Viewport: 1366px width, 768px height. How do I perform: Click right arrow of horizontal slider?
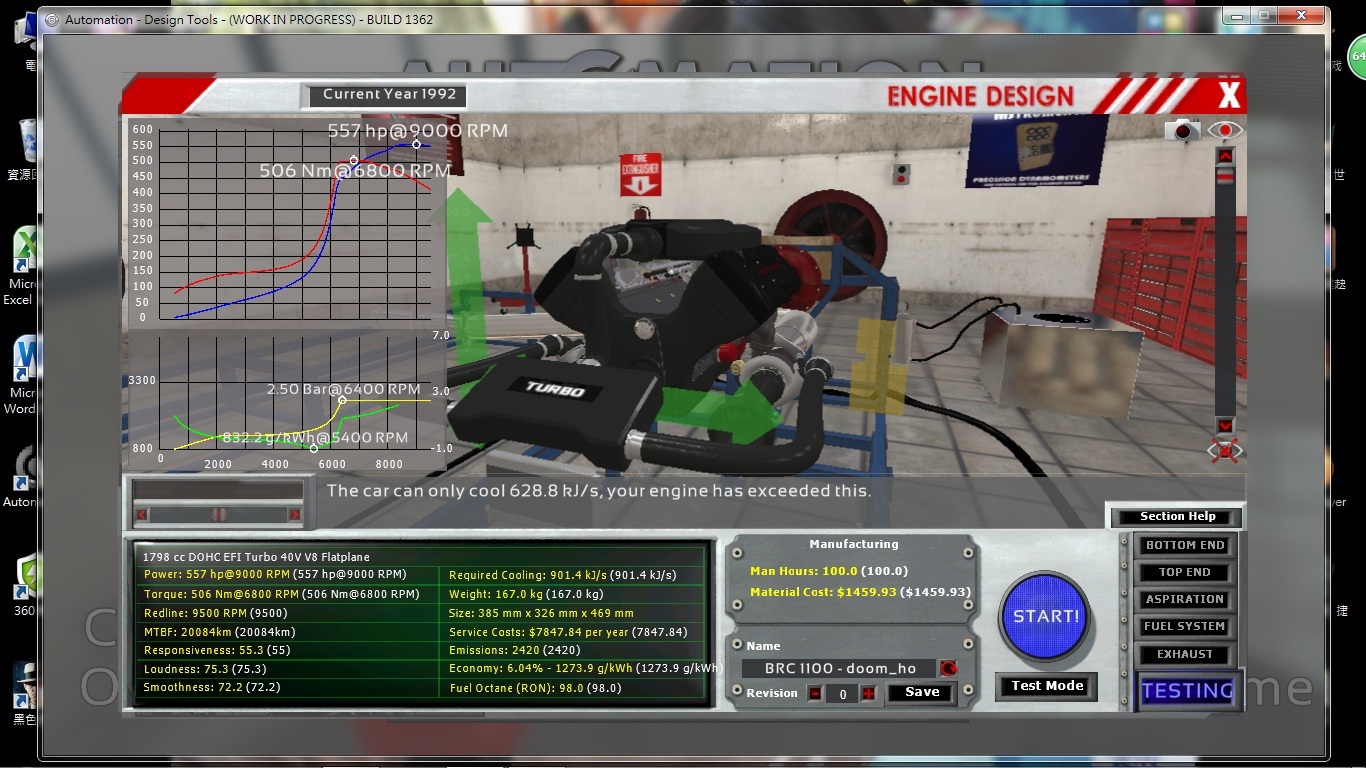(x=295, y=514)
